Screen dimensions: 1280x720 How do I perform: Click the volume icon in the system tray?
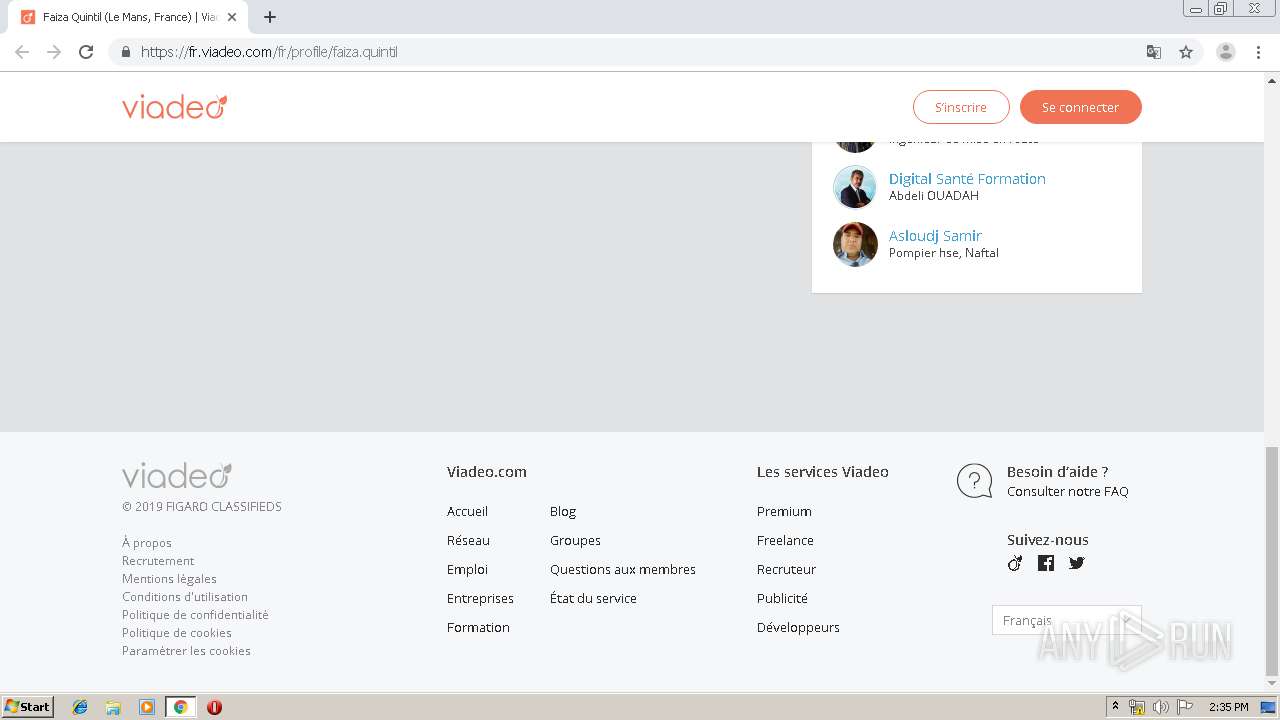1161,707
